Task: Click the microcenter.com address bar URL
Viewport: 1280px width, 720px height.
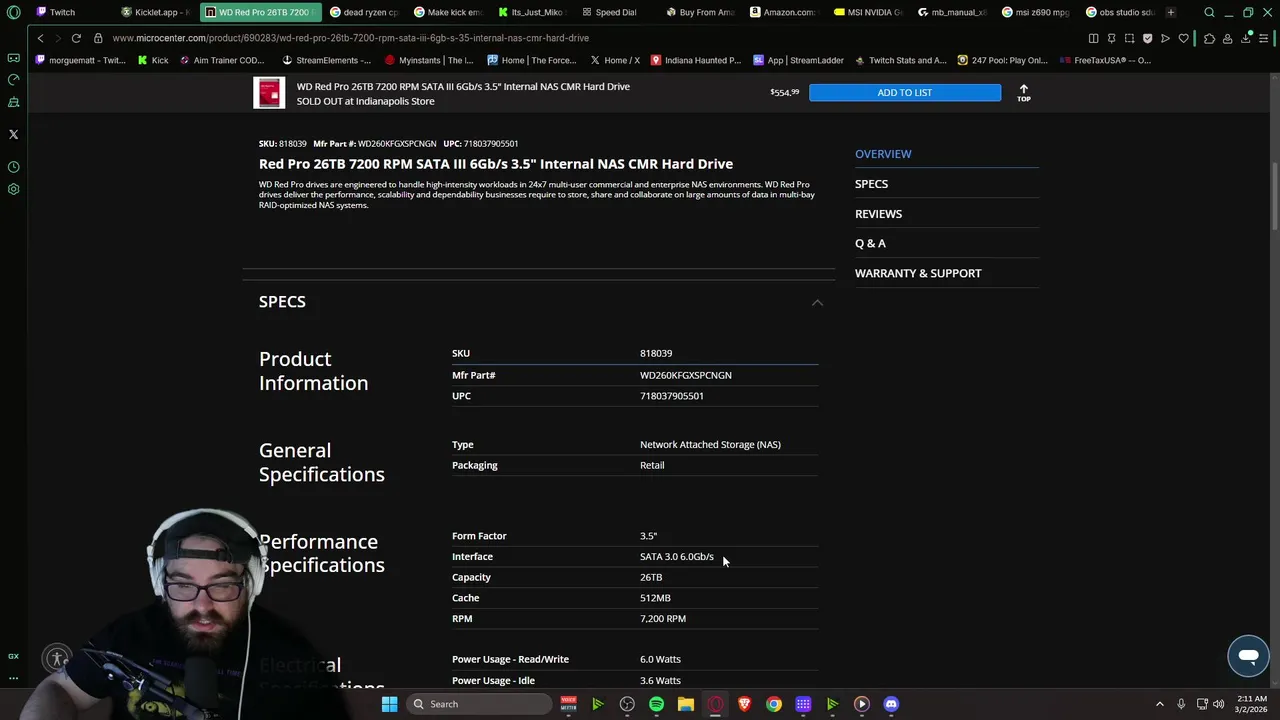Action: 350,38
